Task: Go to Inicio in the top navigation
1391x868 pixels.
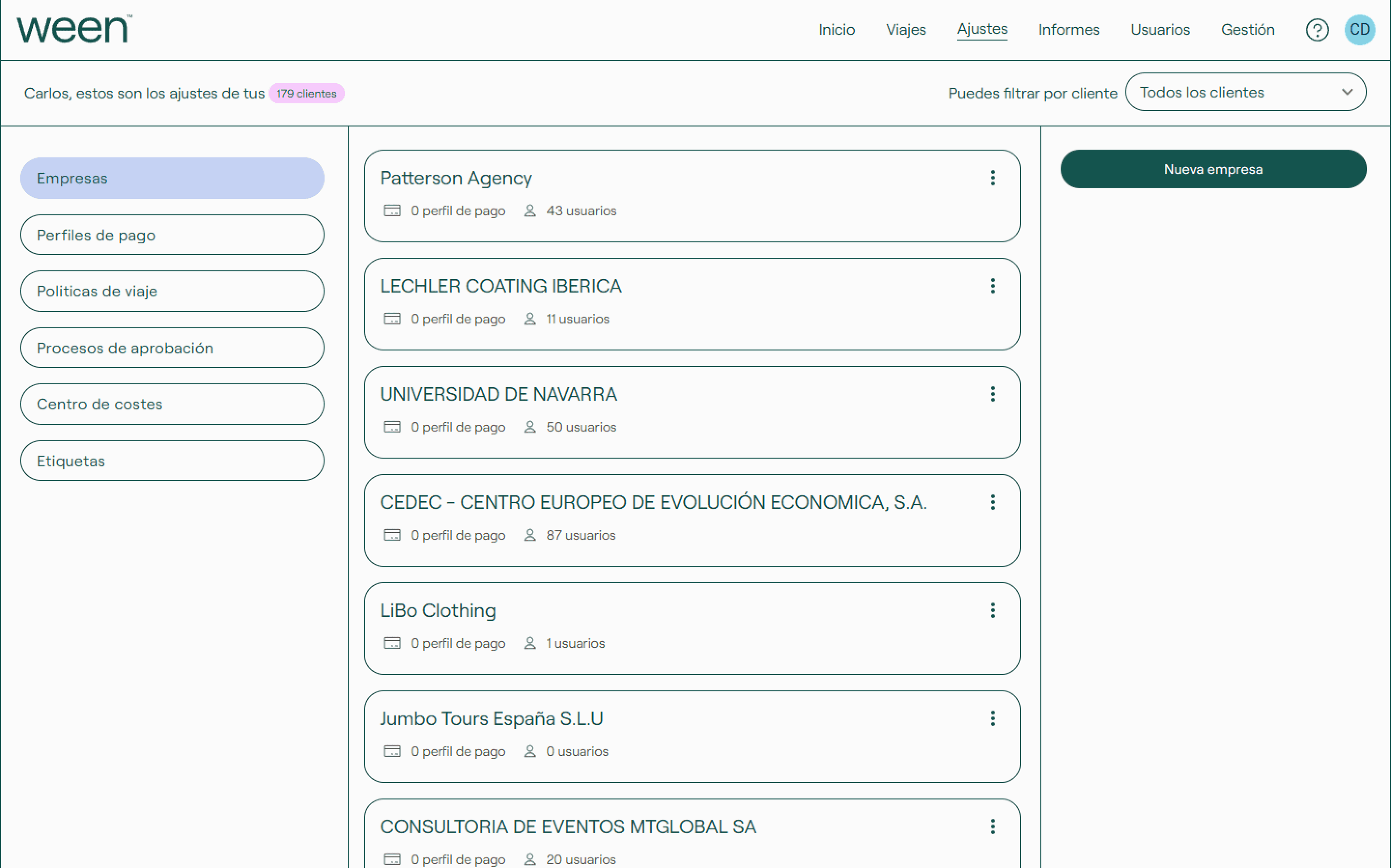Action: [x=836, y=30]
